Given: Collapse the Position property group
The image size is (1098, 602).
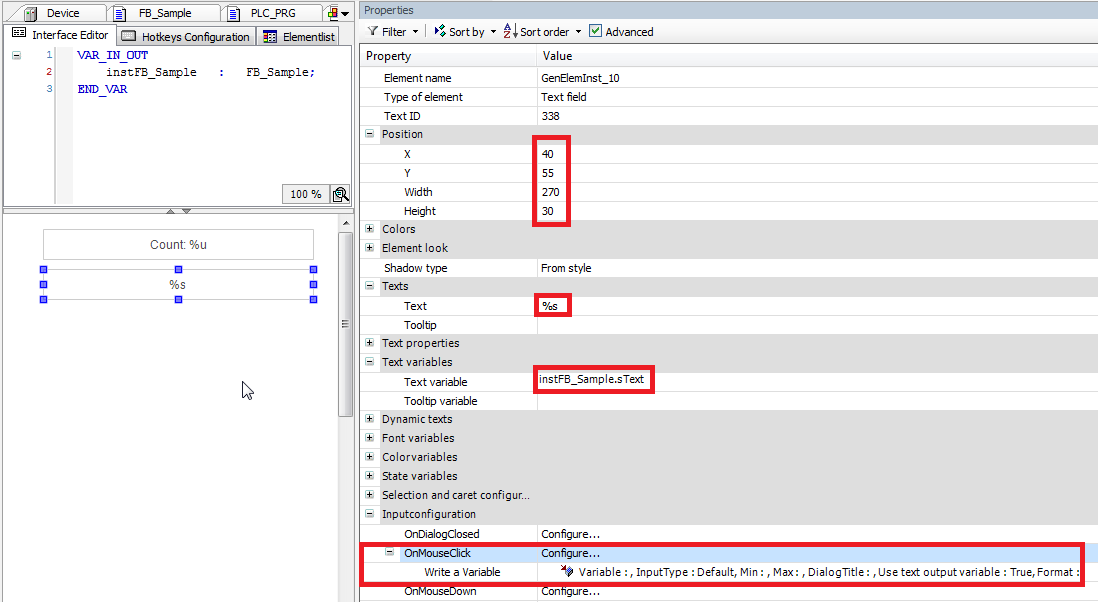Looking at the screenshot, I should pyautogui.click(x=370, y=134).
